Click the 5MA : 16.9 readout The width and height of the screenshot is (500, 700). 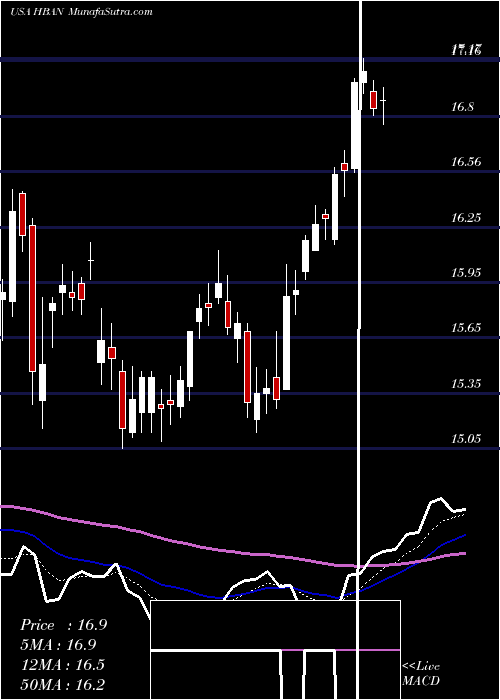point(58,645)
